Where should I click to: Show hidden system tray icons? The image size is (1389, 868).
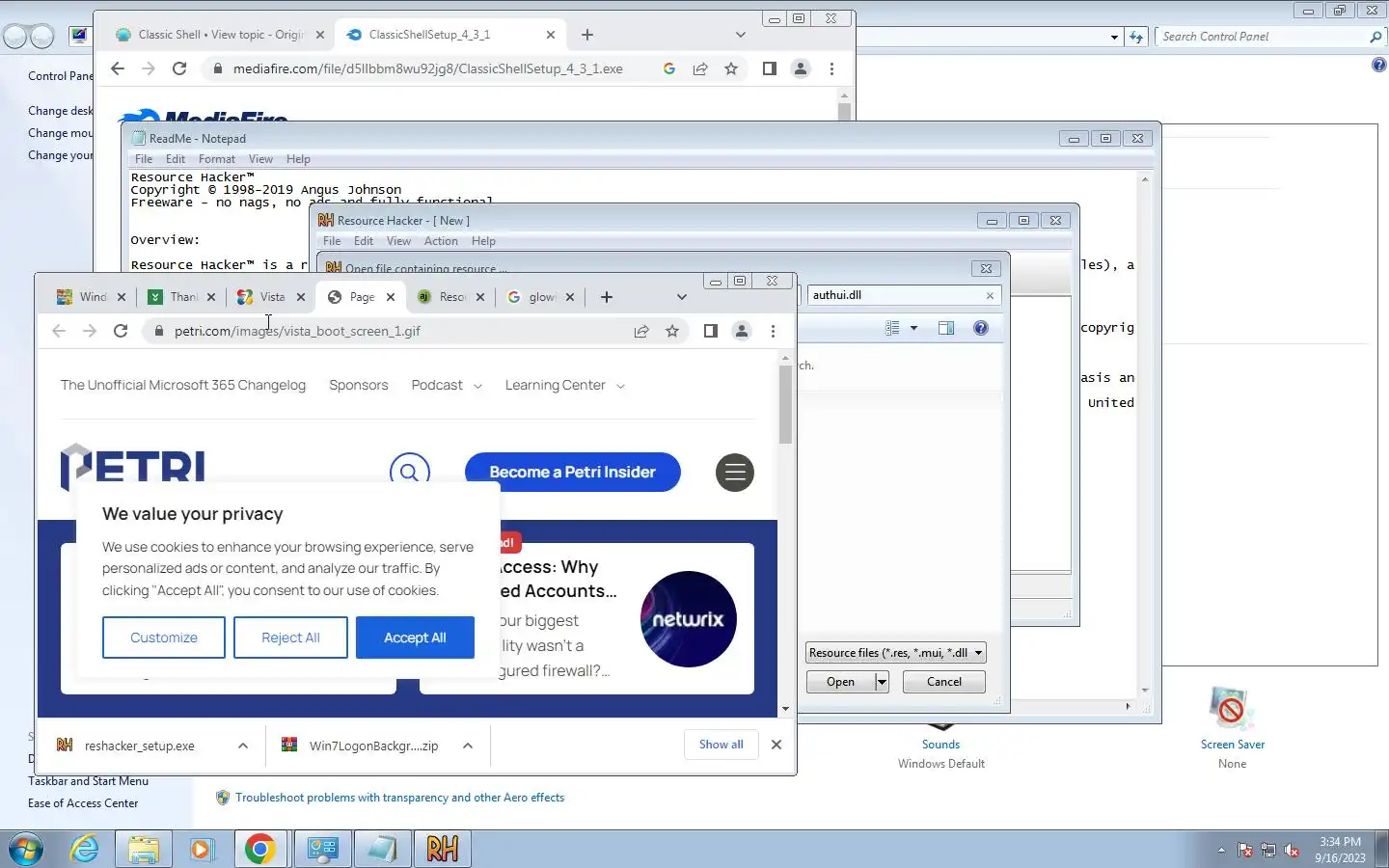point(1221,851)
